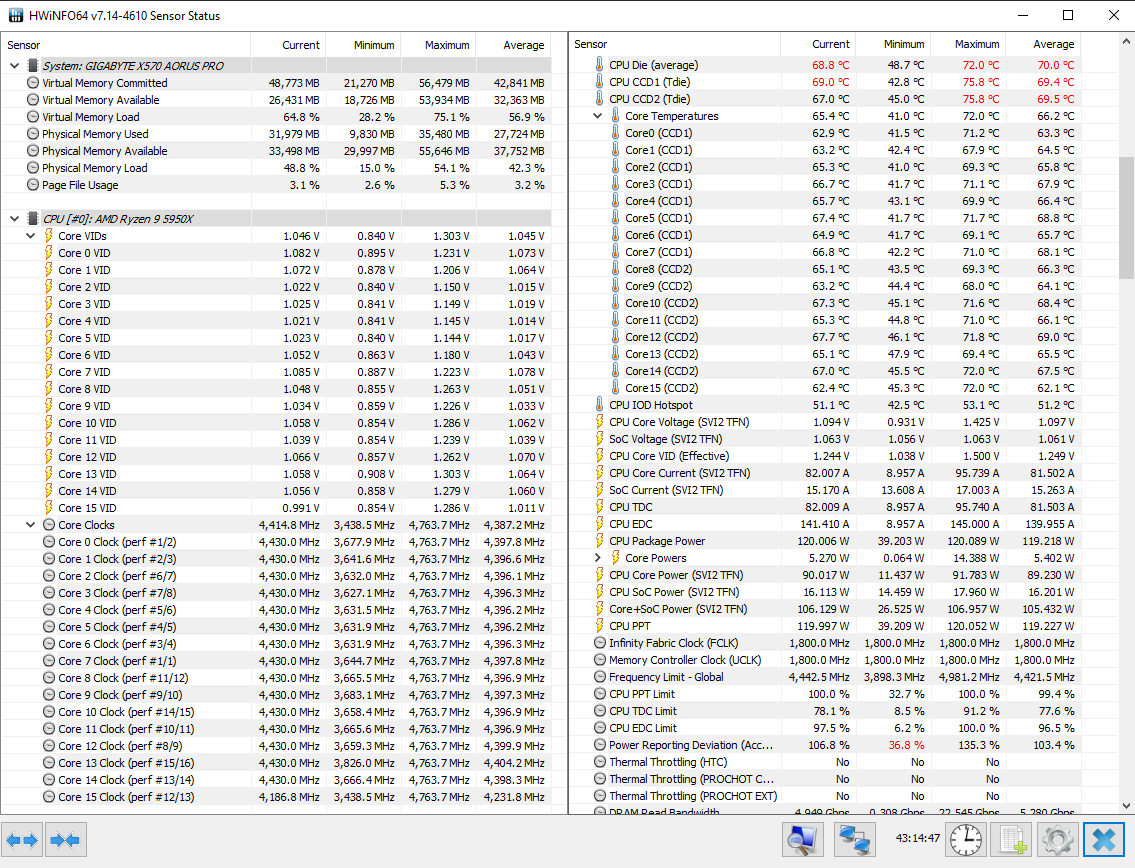This screenshot has height=868, width=1135.
Task: Collapse the Core Clocks subgroup
Action: pos(30,525)
